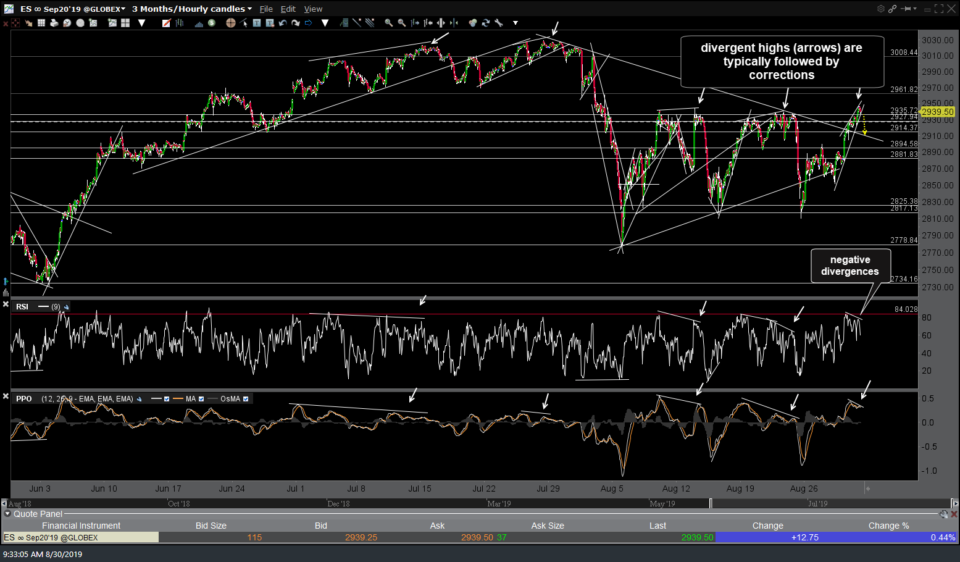The height and width of the screenshot is (562, 960).
Task: Expand the arrow next to the pin icon
Action: [x=915, y=9]
